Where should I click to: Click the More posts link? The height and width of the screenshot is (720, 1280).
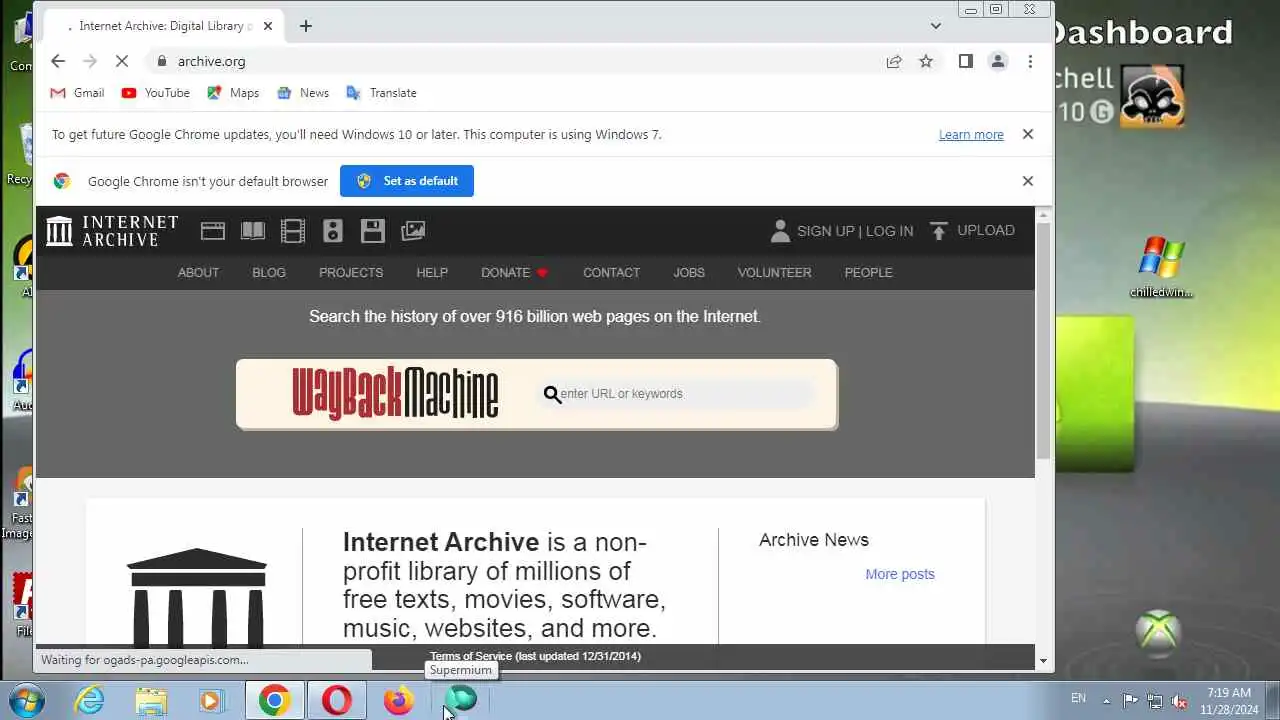click(900, 574)
